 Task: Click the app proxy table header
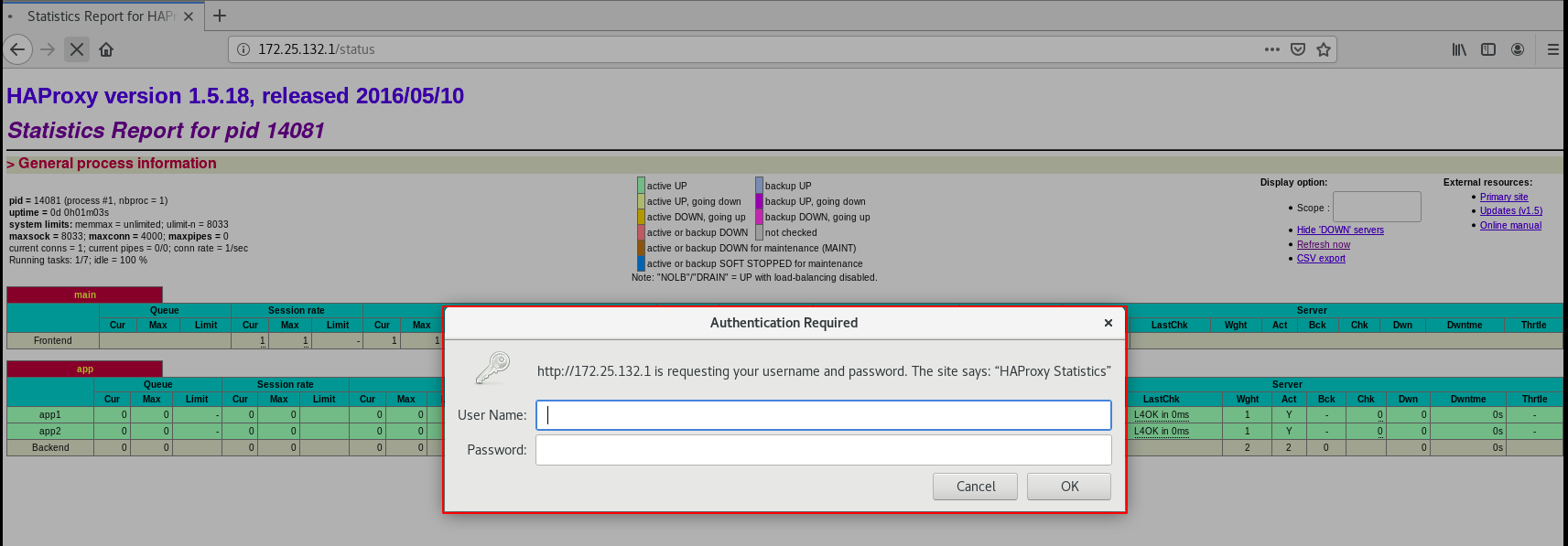[x=85, y=369]
